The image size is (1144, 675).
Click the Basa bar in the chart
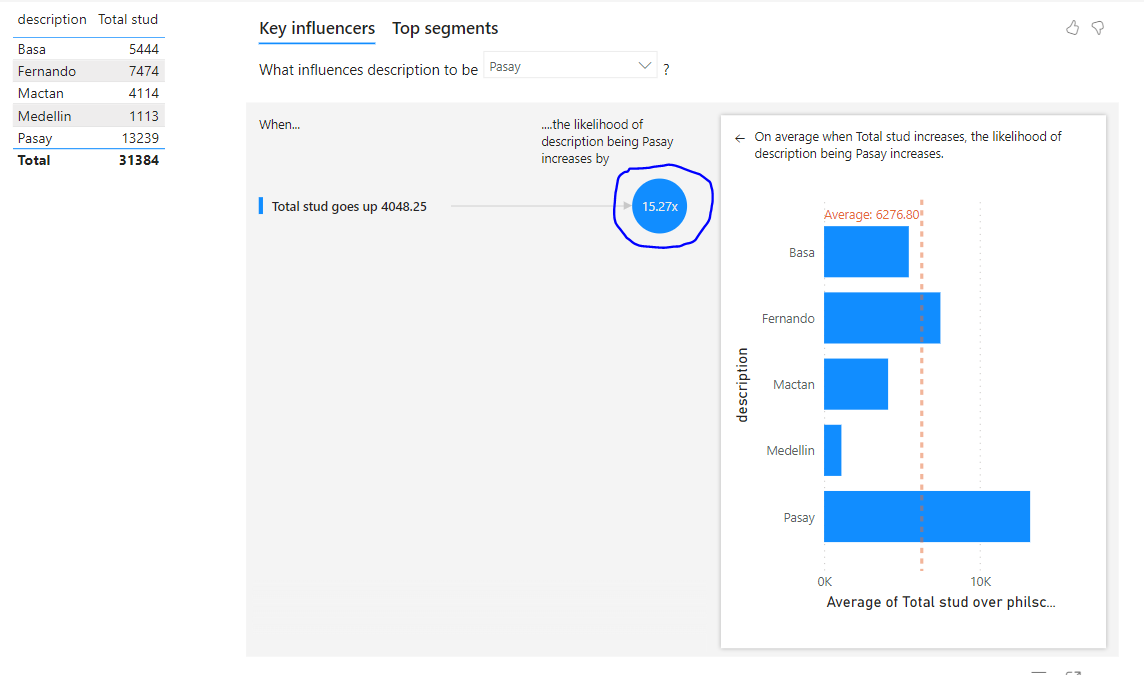[x=866, y=252]
